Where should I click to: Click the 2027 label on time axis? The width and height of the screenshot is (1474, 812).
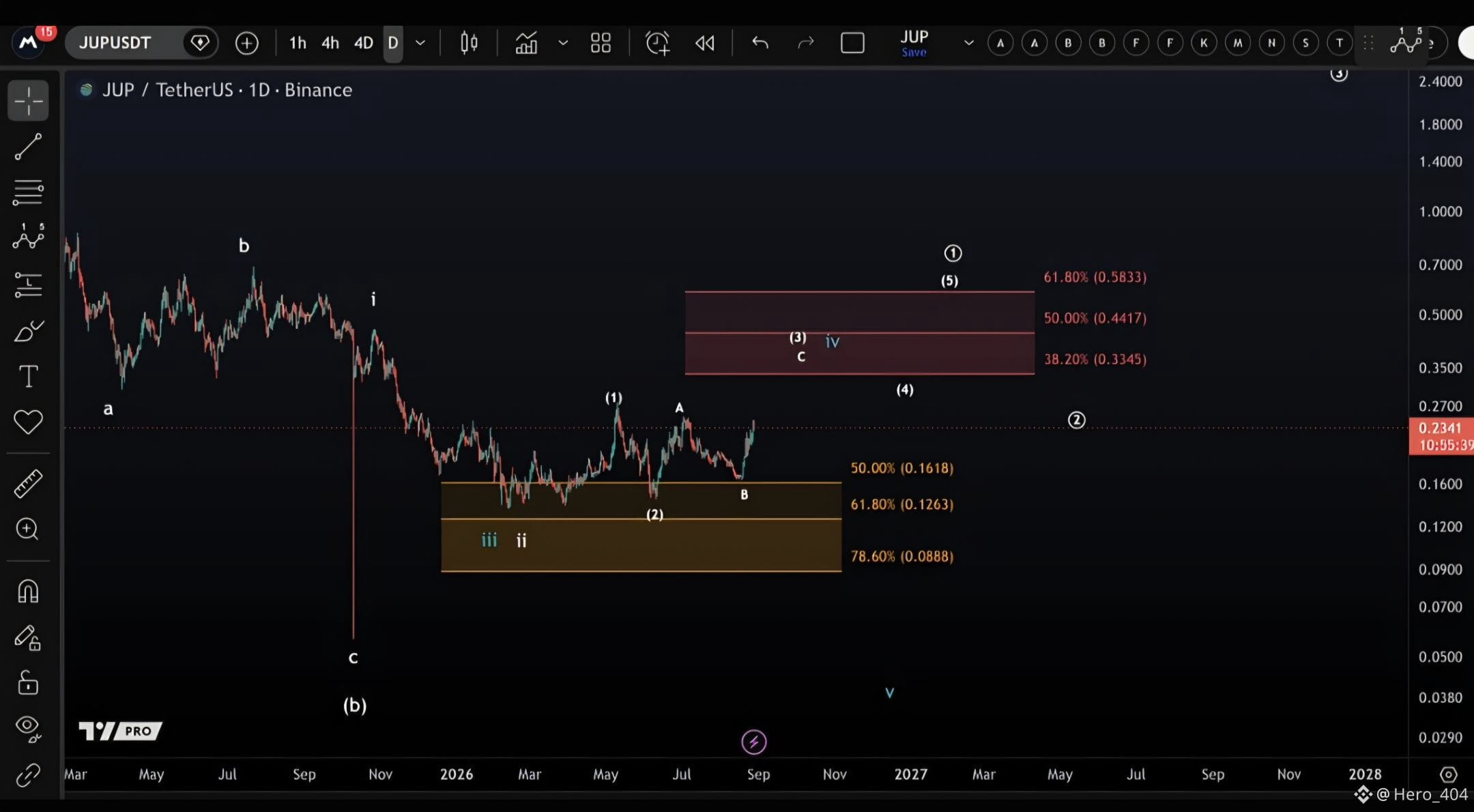[x=911, y=774]
